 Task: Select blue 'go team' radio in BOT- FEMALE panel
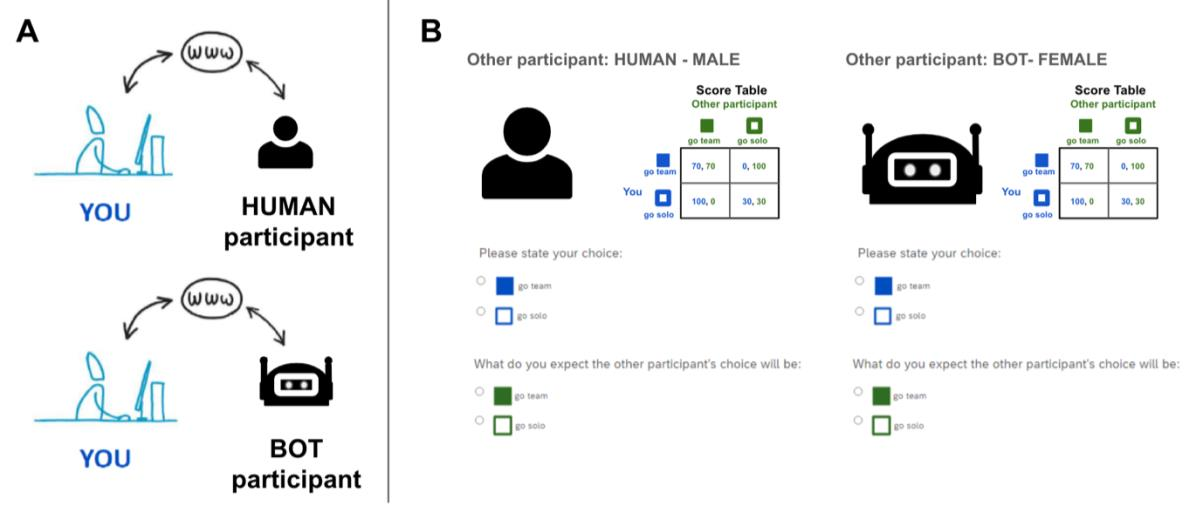point(859,281)
